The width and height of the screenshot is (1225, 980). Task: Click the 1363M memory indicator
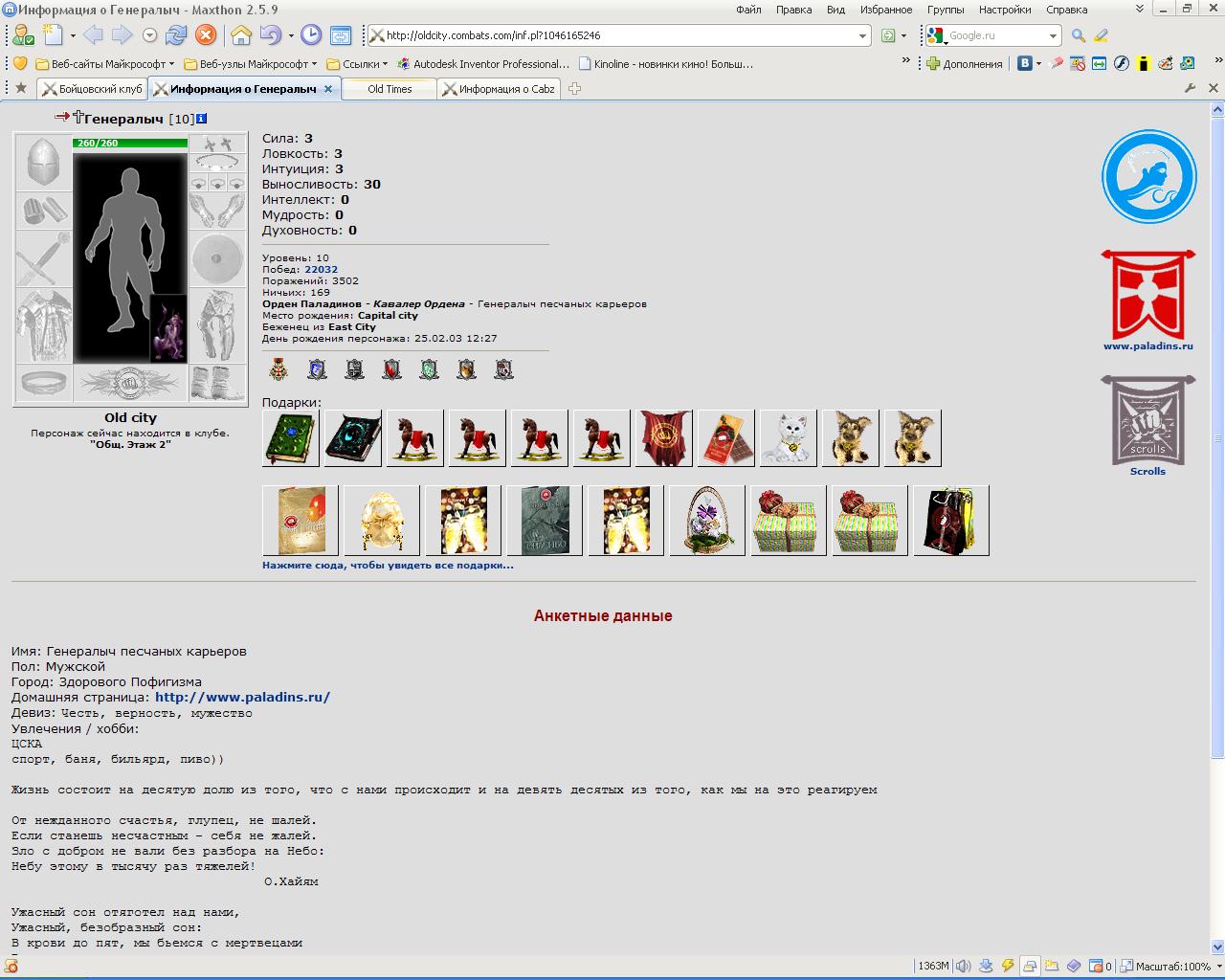coord(933,967)
